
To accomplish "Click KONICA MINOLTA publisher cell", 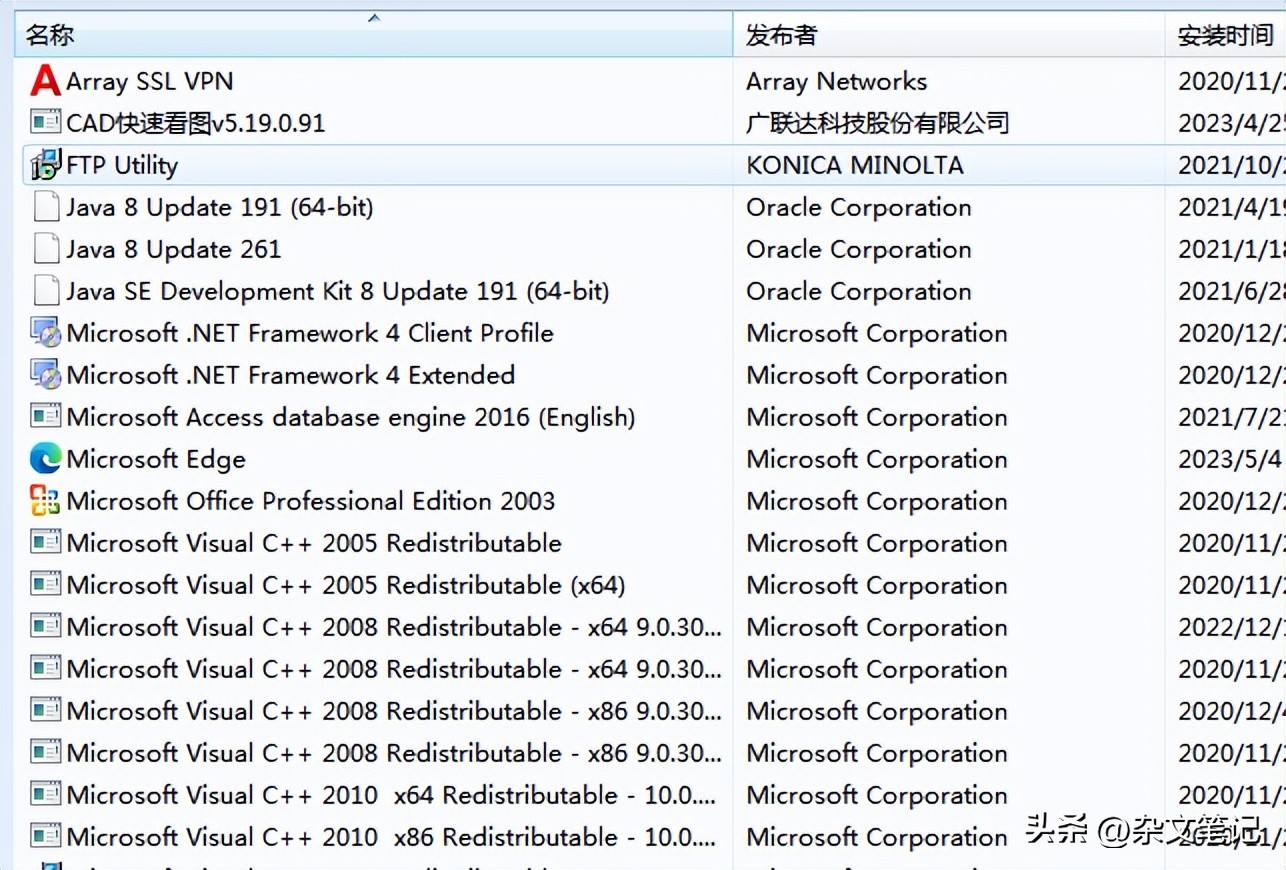I will [x=855, y=165].
